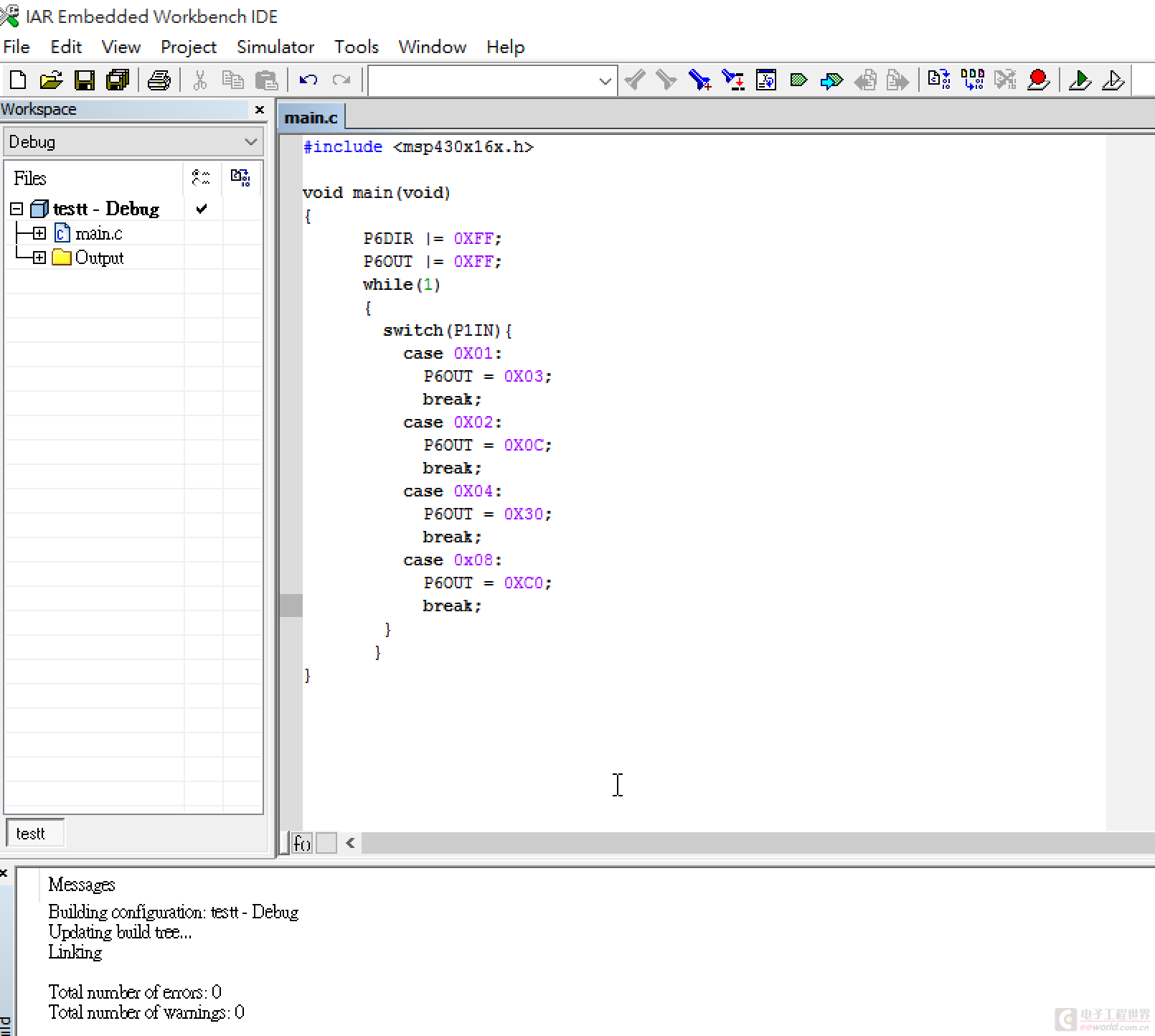This screenshot has width=1155, height=1036.
Task: Open the View menu
Action: (121, 47)
